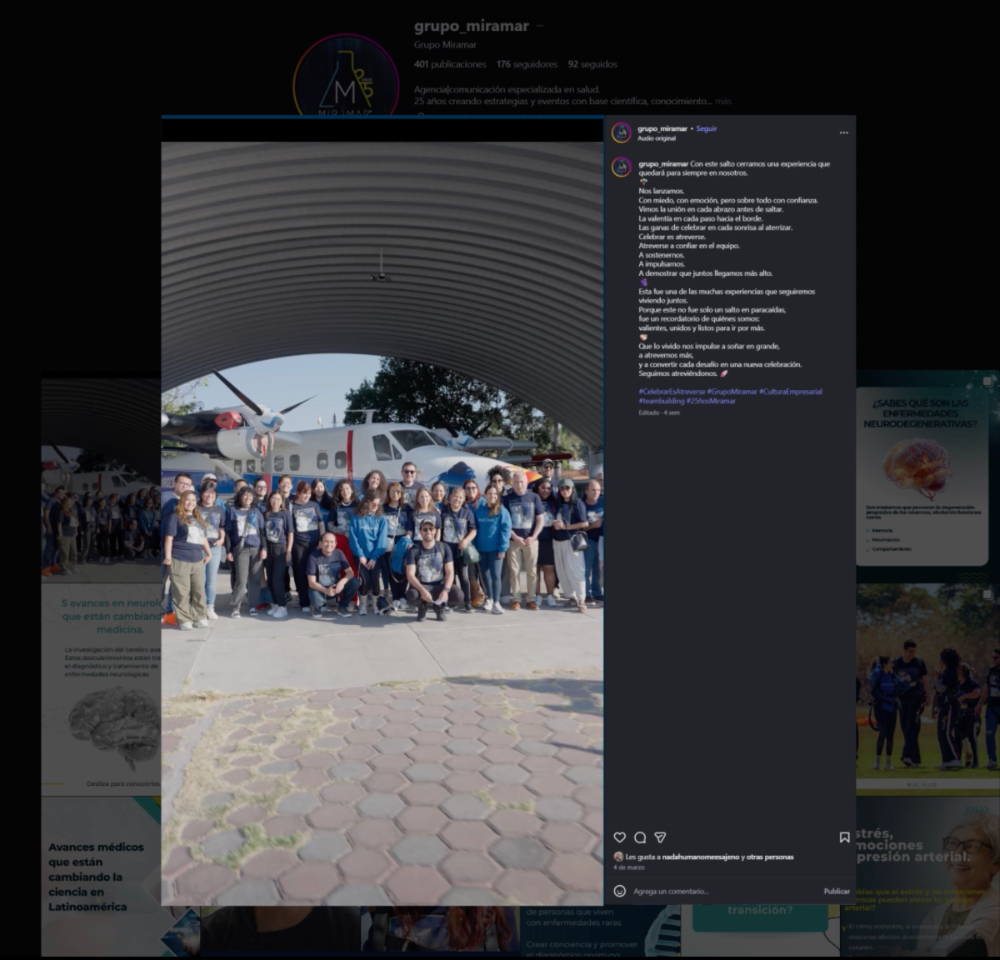Click the 401 publicaciones count
Screen dimensions: 1000x960
(450, 64)
